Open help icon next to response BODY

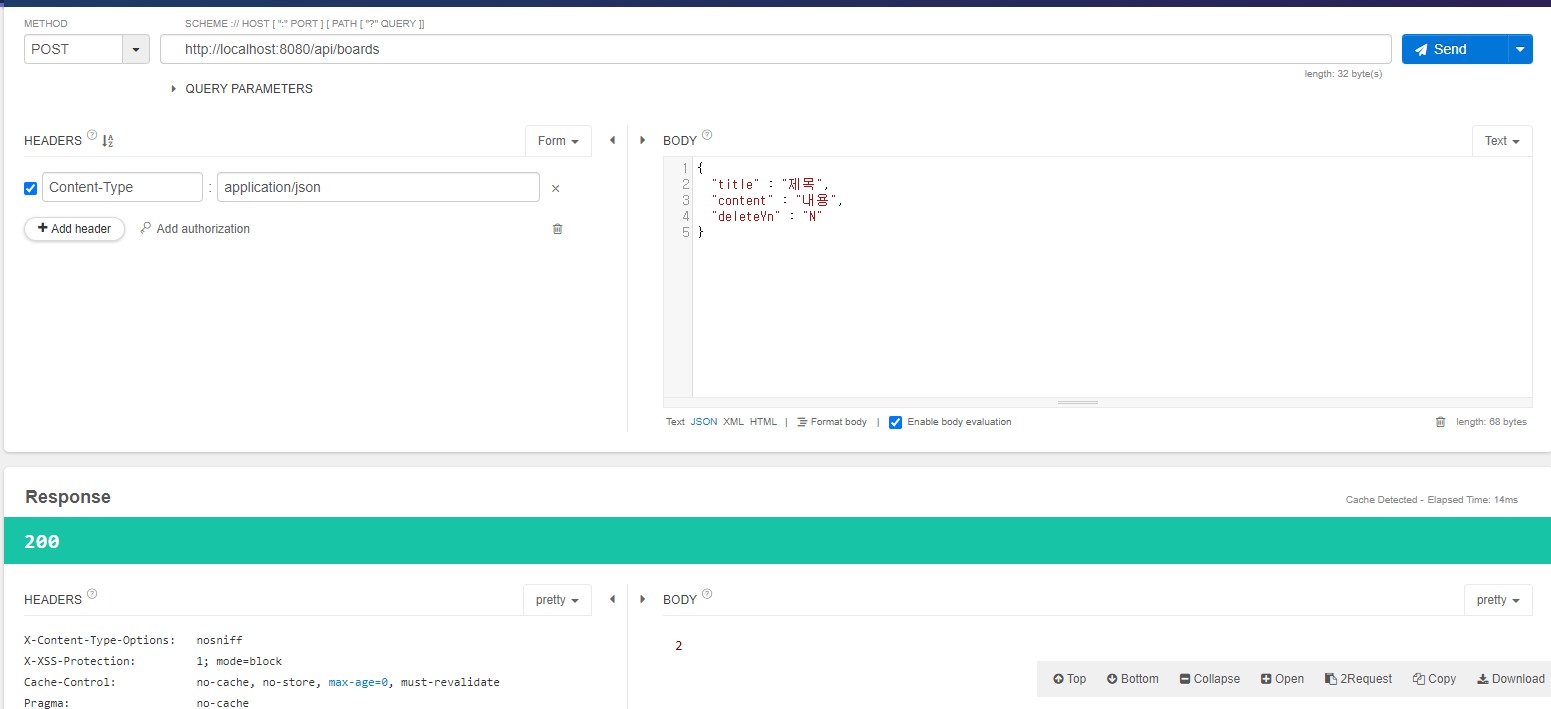point(707,594)
